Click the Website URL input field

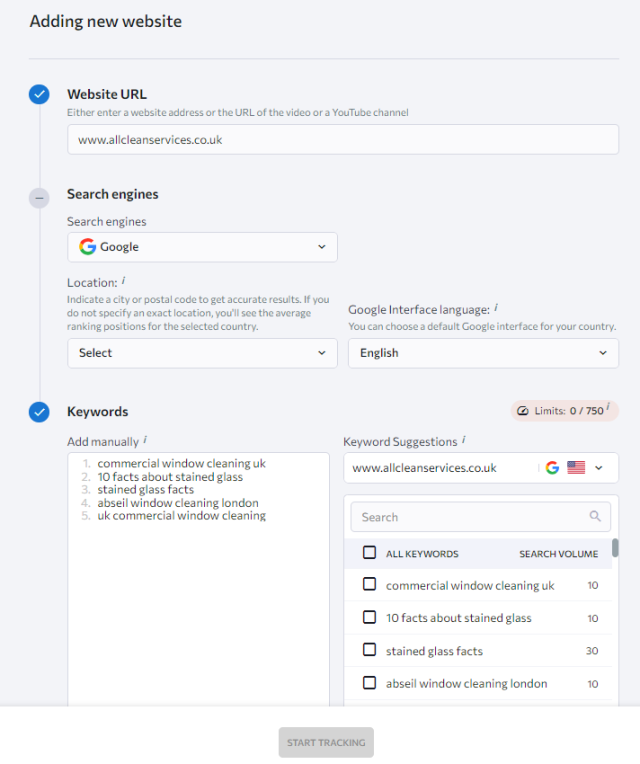click(343, 140)
